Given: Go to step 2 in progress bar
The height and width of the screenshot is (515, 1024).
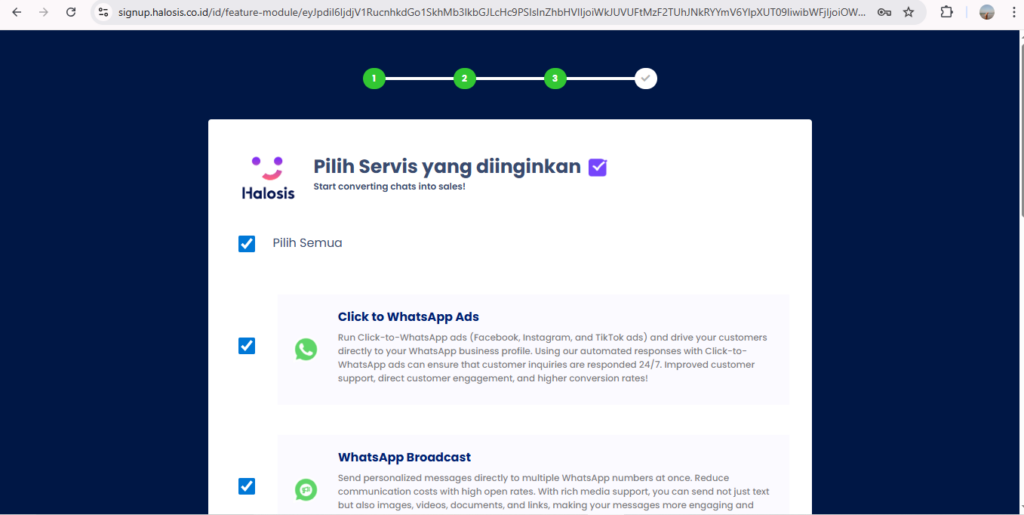Looking at the screenshot, I should pos(464,78).
